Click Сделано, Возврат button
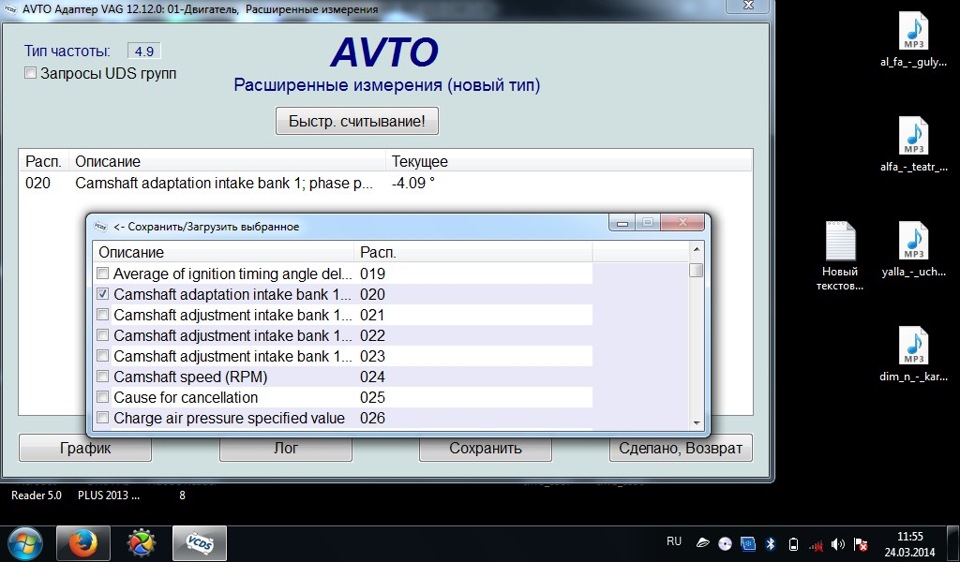960x562 pixels. point(681,448)
